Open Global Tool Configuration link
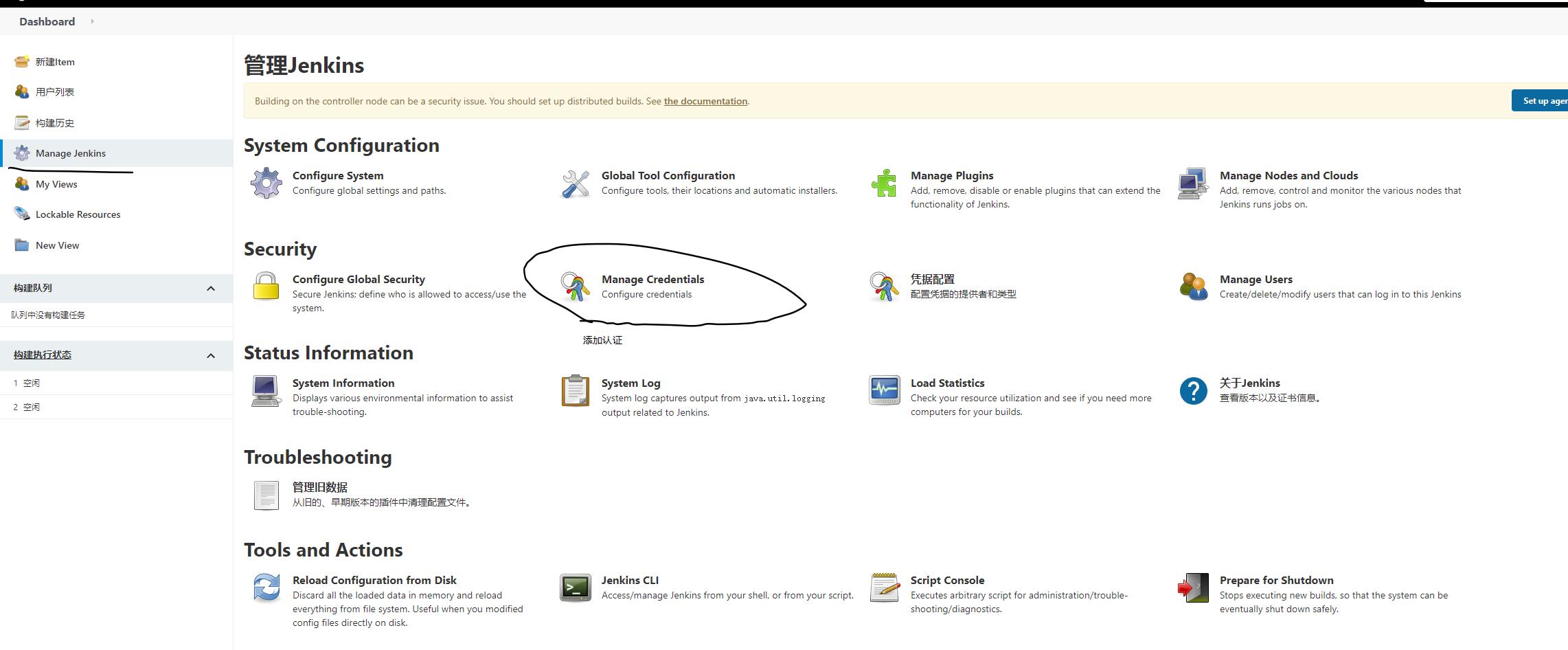 [x=668, y=176]
